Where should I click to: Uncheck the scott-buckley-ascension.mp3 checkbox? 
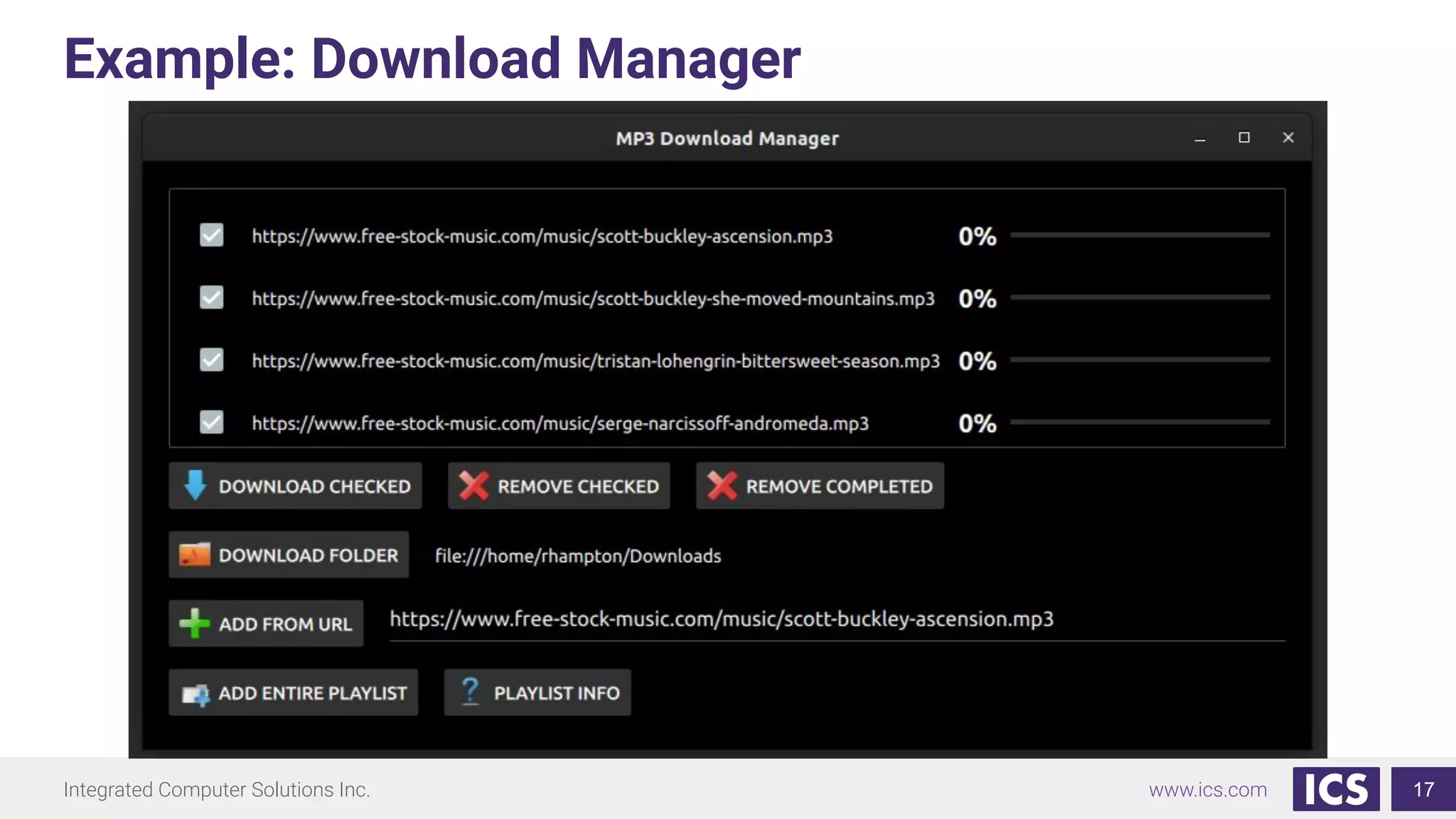click(x=212, y=235)
